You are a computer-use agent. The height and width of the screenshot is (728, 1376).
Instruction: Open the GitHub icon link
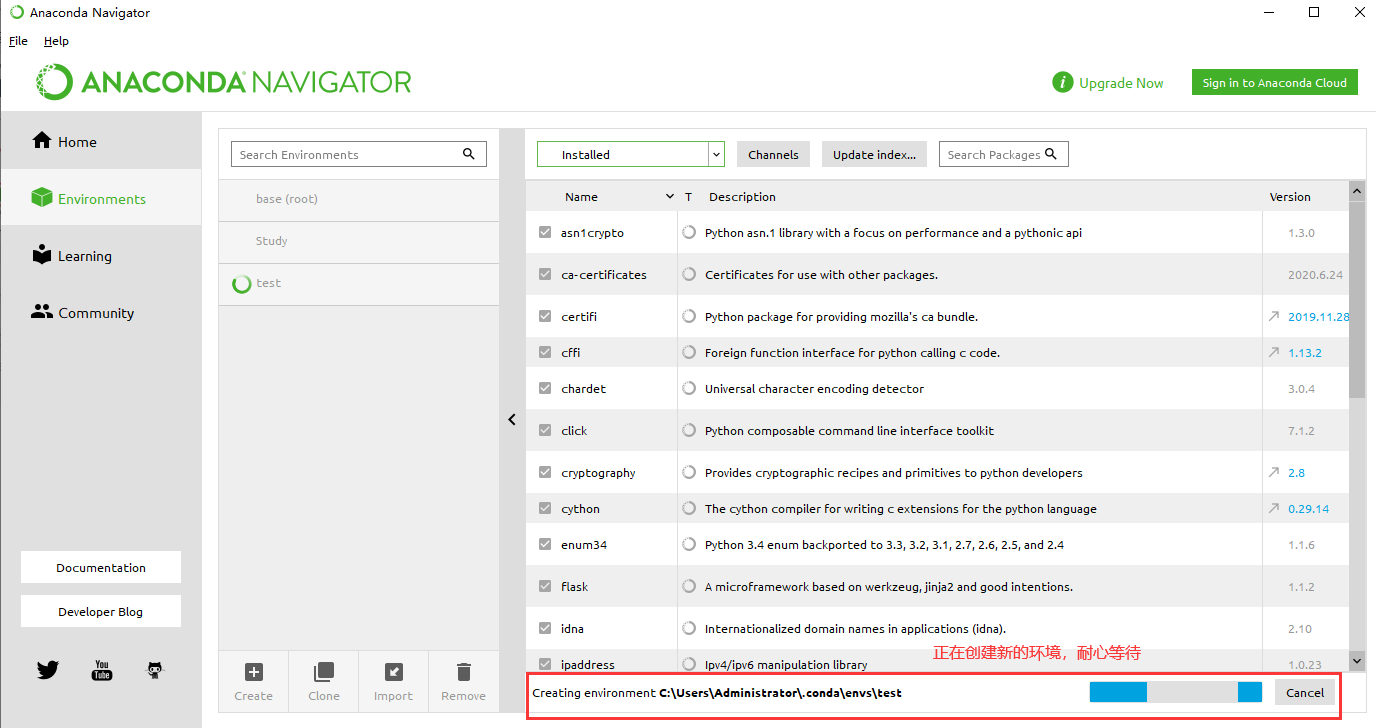pyautogui.click(x=155, y=670)
